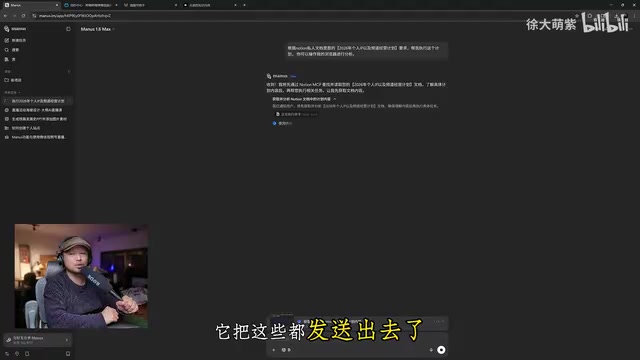Open the second browser tab with blue icon
640x360 pixels.
(91, 5)
